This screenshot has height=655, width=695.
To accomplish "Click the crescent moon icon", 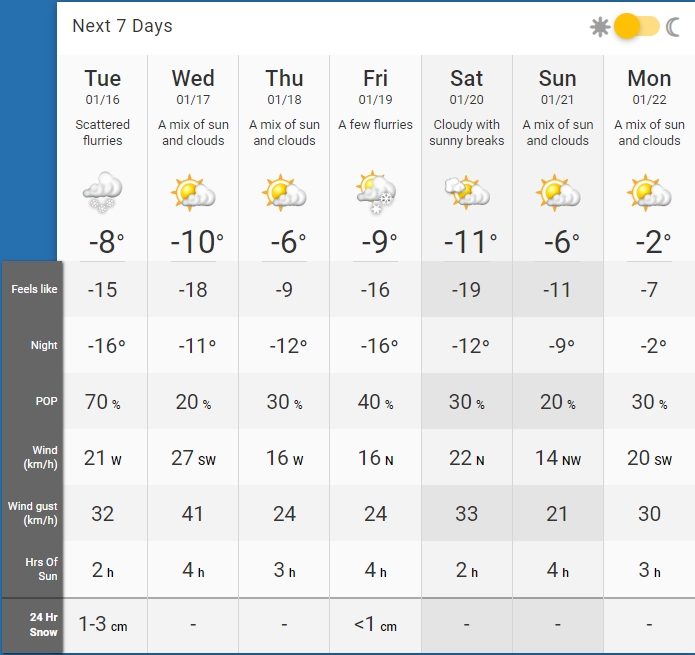I will tap(673, 27).
